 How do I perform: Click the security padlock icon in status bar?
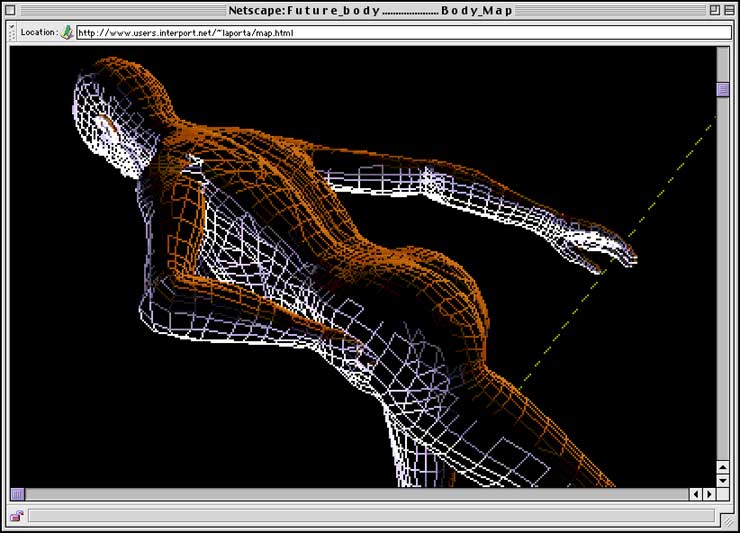click(x=16, y=516)
